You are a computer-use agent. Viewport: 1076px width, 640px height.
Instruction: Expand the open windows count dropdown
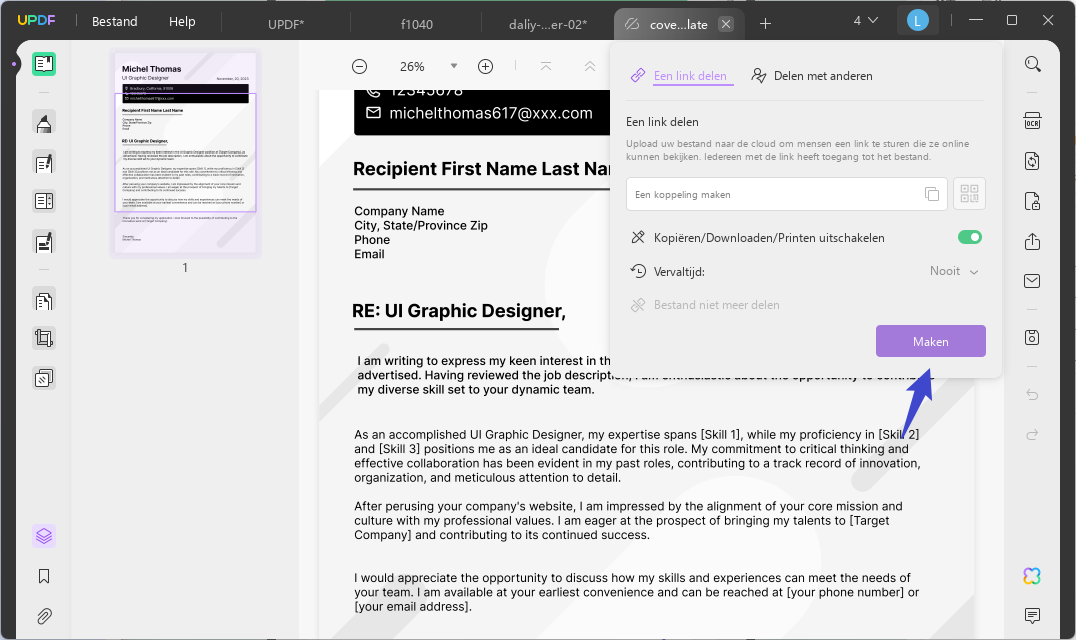(865, 21)
